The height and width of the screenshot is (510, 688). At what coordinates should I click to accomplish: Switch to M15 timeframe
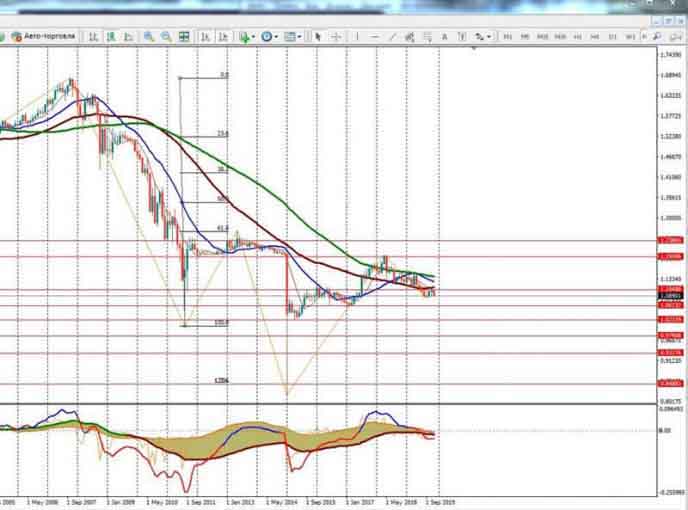[x=542, y=37]
